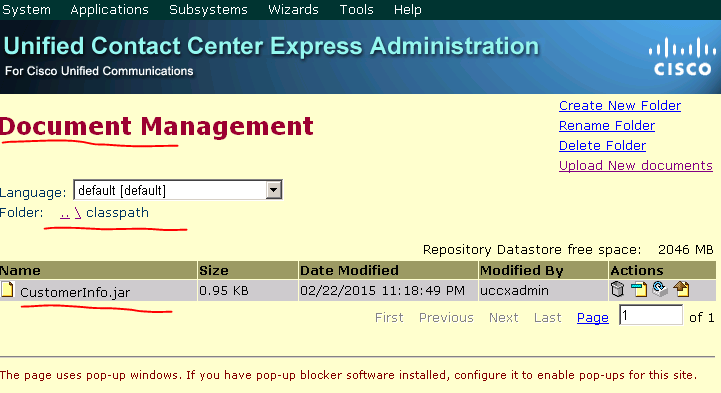Click the Cisco logo in the header
Image resolution: width=721 pixels, height=393 pixels.
click(x=682, y=57)
